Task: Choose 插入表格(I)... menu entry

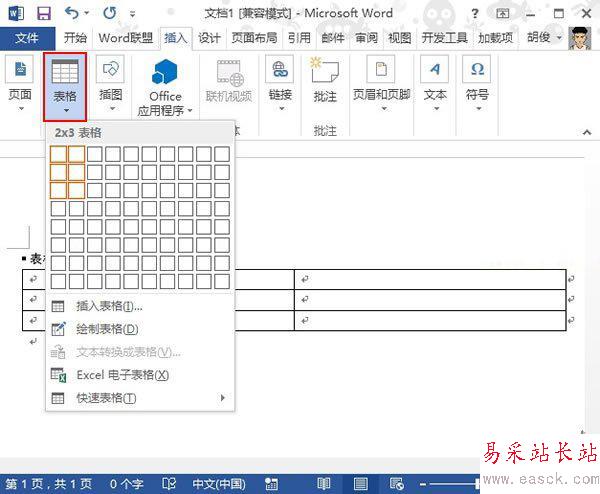Action: 140,306
